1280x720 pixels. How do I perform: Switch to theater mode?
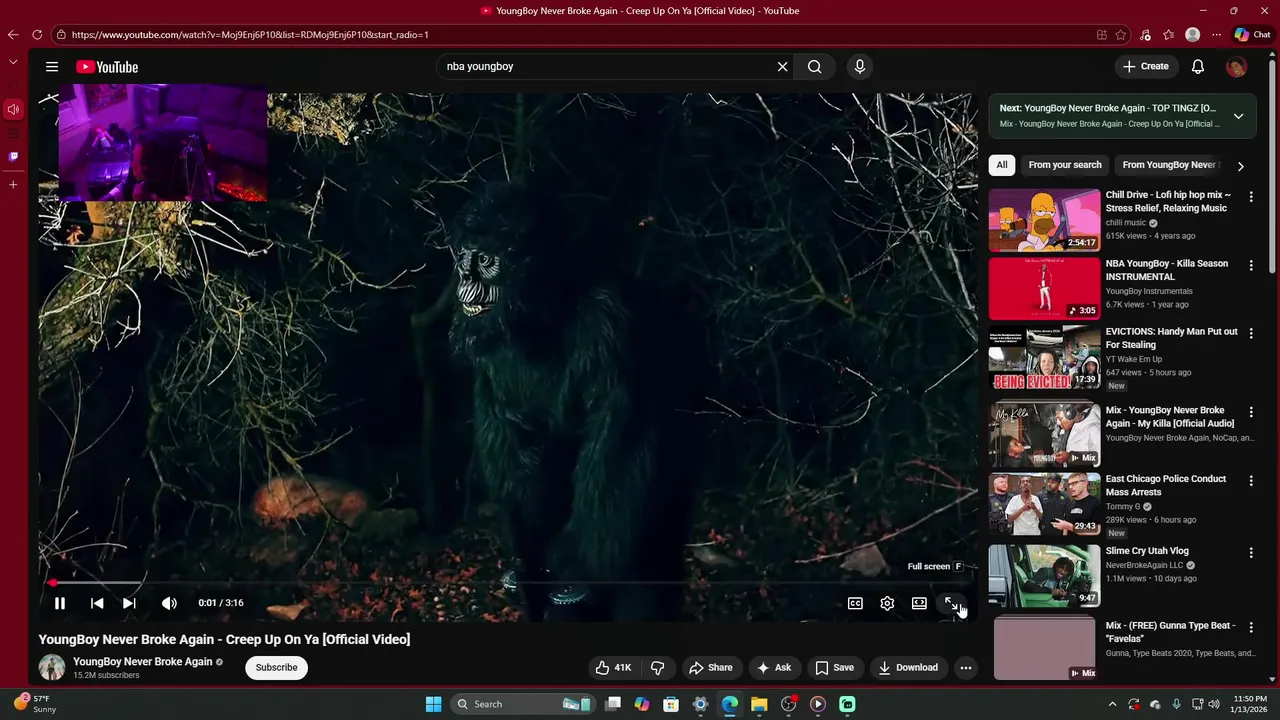[919, 603]
